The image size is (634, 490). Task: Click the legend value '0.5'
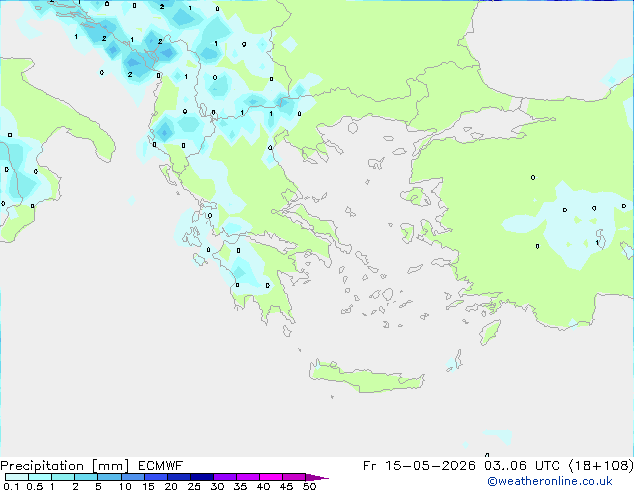[x=35, y=486]
